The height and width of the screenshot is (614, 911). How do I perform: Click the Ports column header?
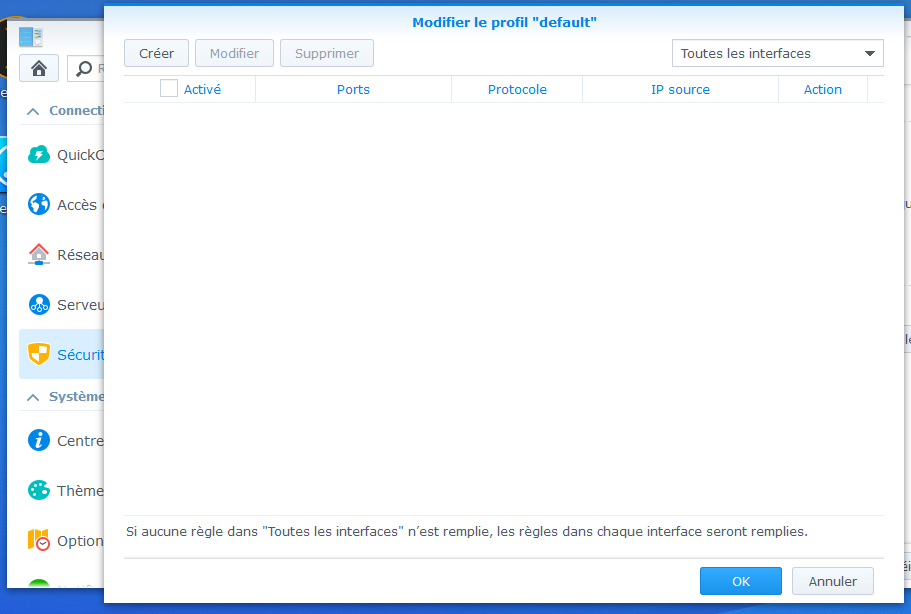353,89
